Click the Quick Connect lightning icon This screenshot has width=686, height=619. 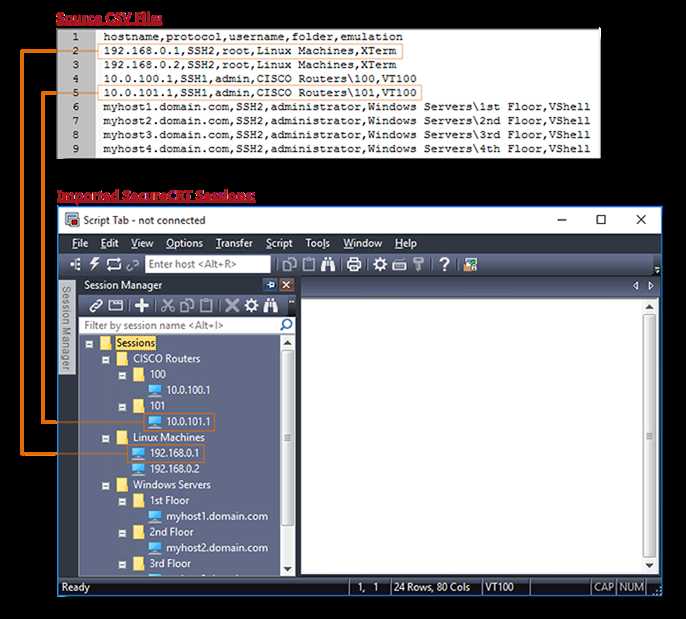pyautogui.click(x=94, y=264)
